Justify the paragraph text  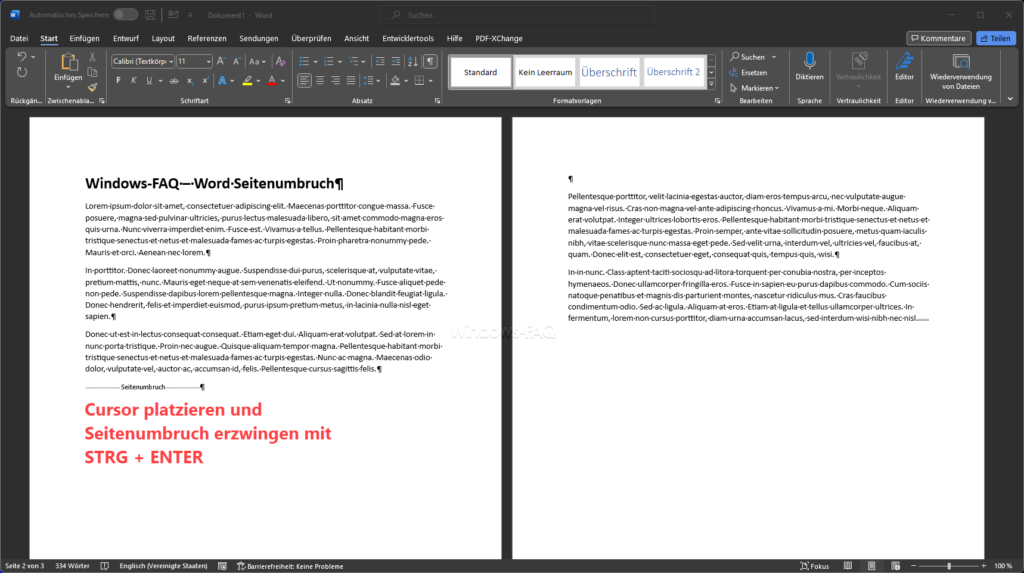coord(351,81)
